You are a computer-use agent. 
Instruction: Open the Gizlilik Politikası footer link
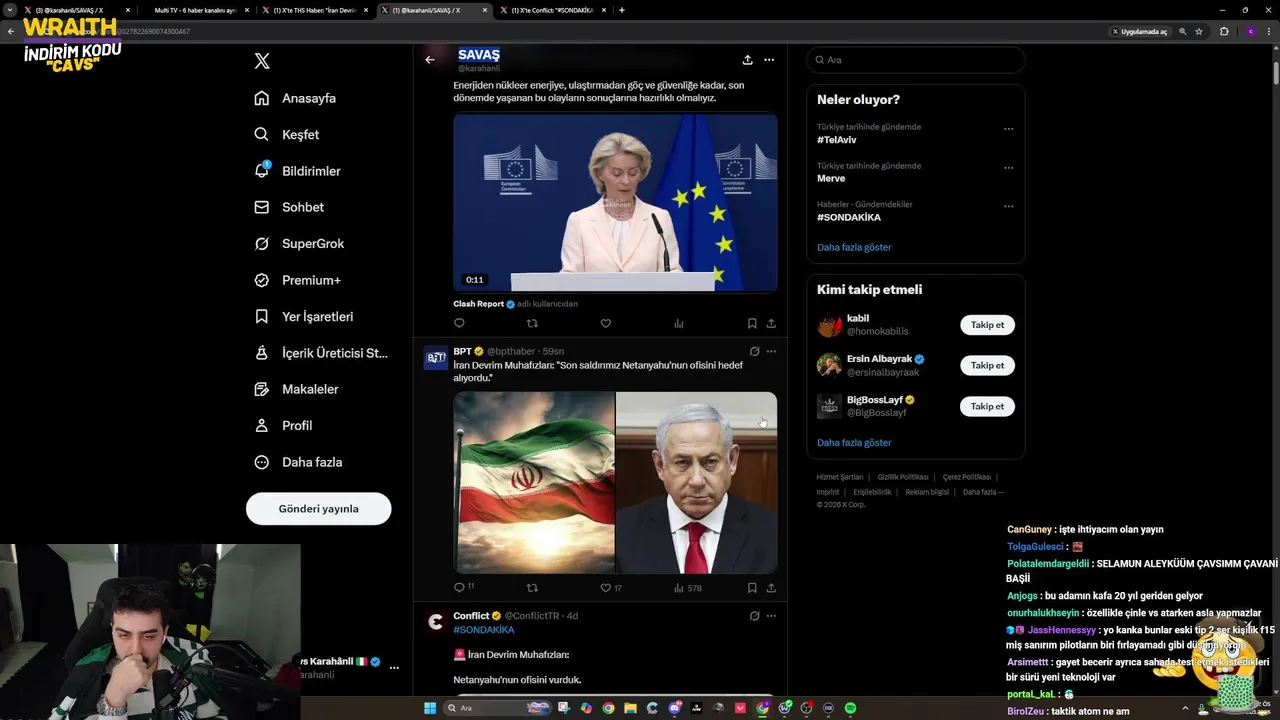pos(903,477)
